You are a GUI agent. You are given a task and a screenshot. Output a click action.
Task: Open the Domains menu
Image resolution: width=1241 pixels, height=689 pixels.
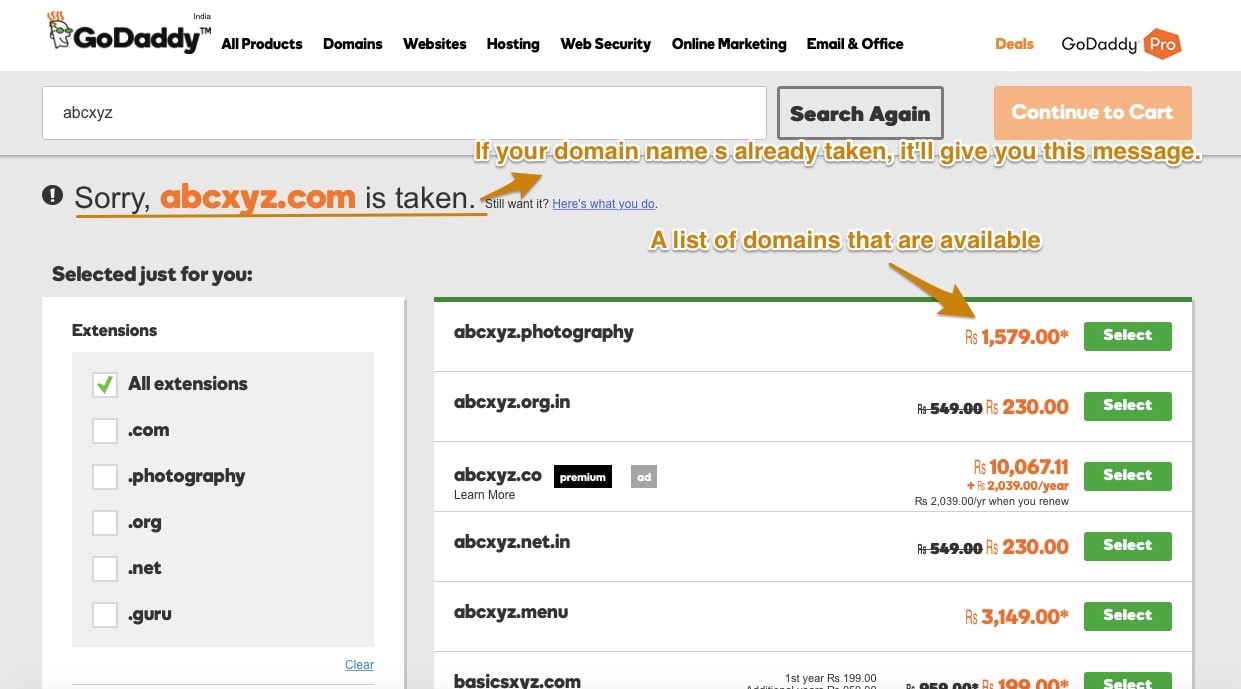tap(353, 44)
